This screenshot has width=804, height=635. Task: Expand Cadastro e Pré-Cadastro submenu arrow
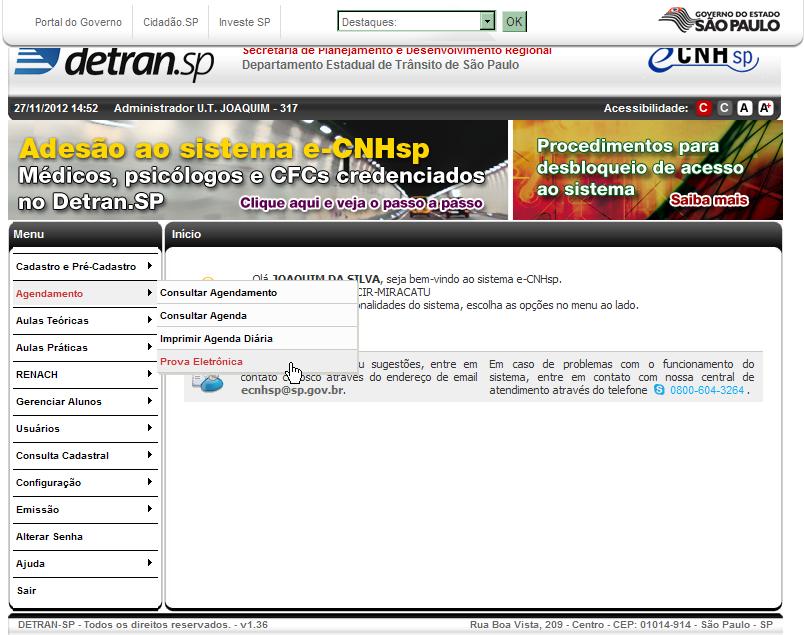click(x=149, y=266)
